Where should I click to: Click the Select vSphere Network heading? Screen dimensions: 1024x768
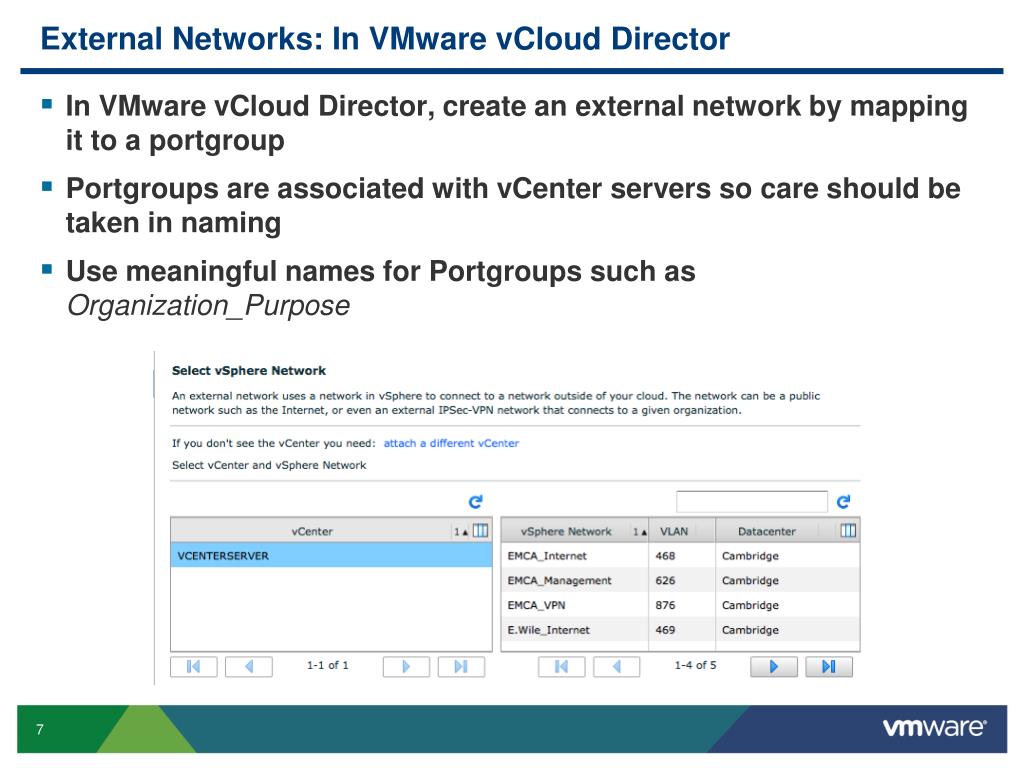[x=249, y=371]
